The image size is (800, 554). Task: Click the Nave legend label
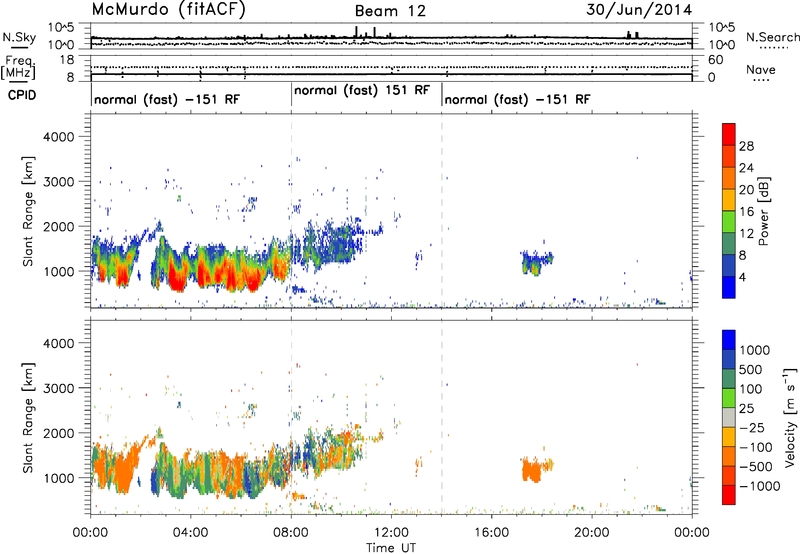point(761,70)
